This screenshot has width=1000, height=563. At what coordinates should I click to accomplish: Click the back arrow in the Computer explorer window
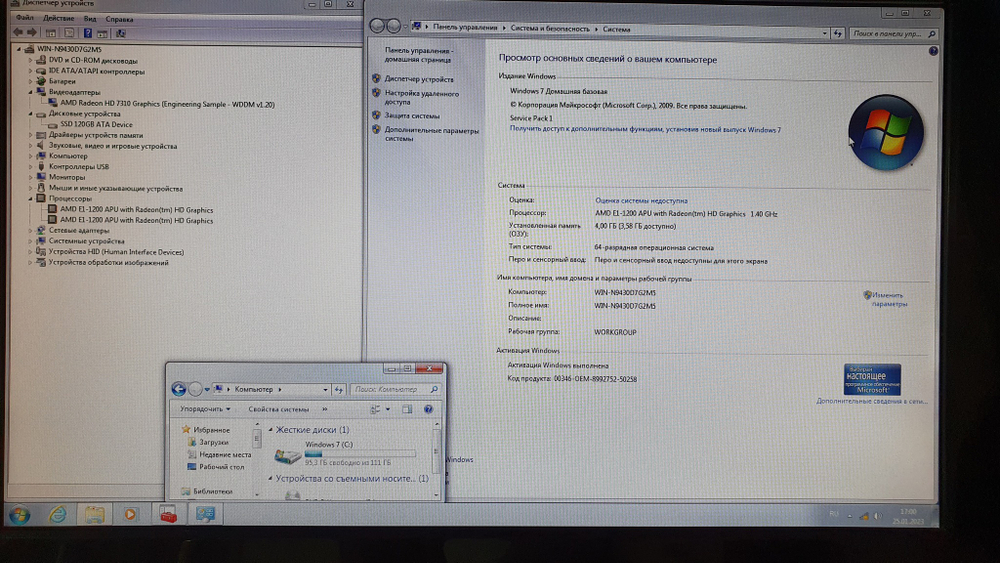click(179, 389)
